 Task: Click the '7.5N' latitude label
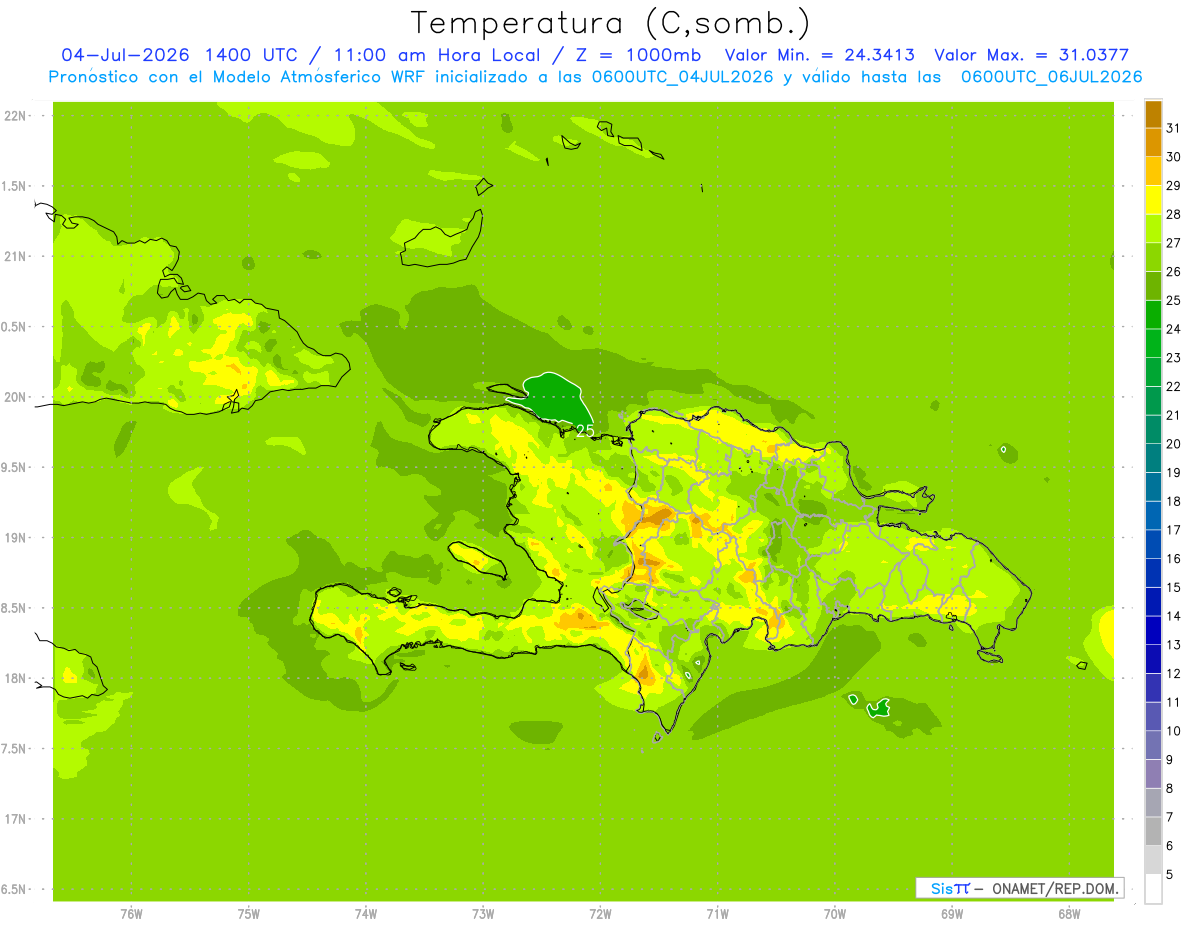pos(14,748)
